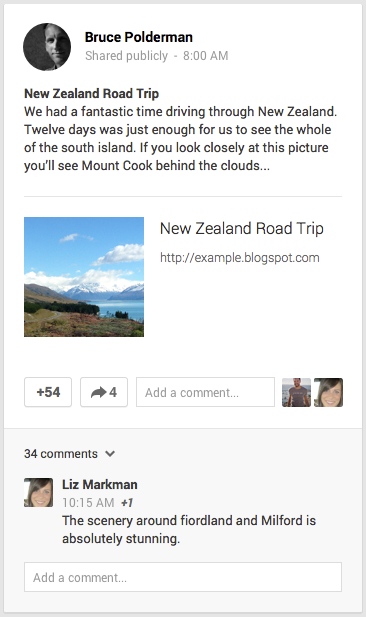Click the bold New Zealand Road Trip heading

(91, 94)
